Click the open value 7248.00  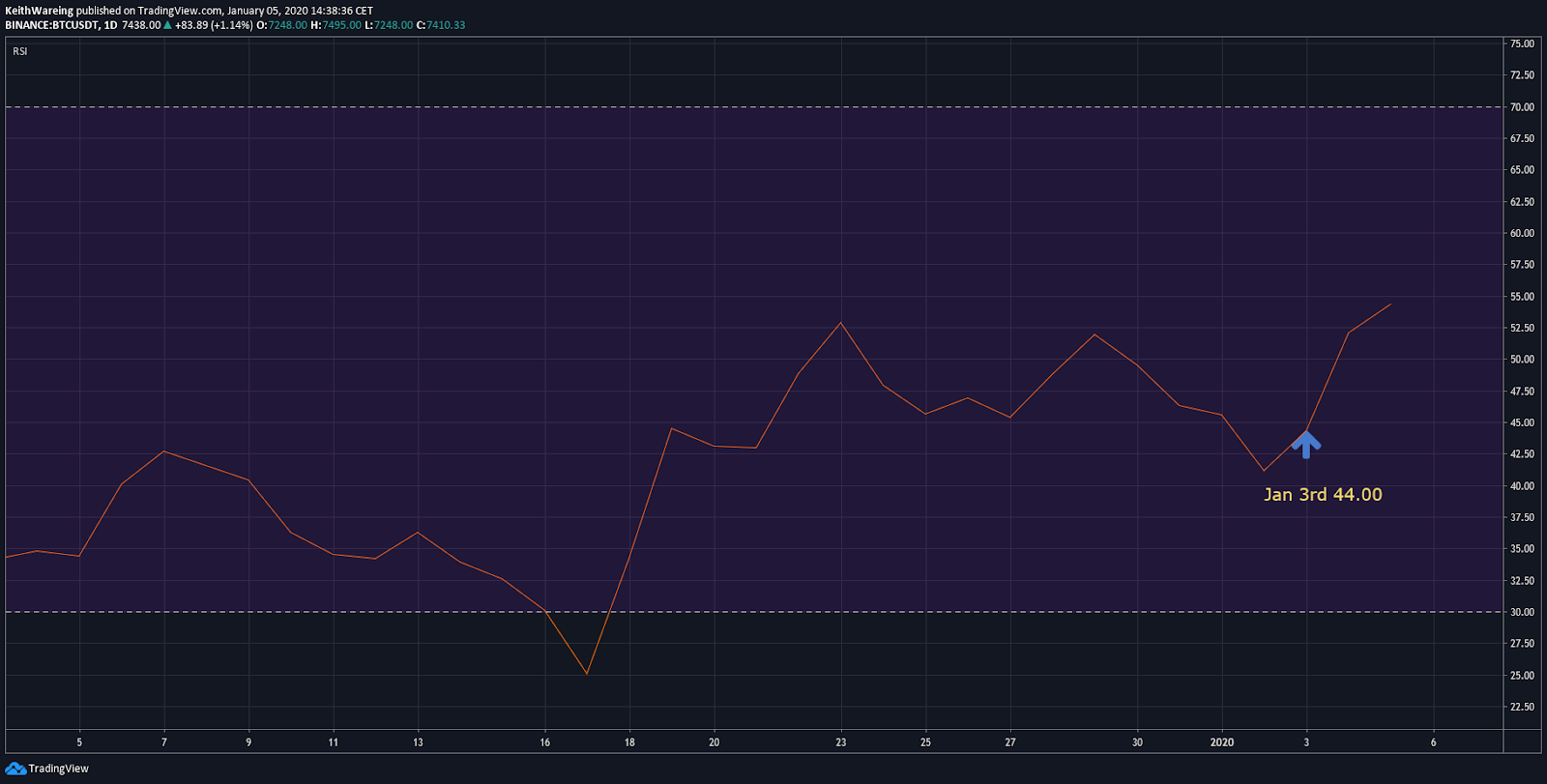click(288, 25)
